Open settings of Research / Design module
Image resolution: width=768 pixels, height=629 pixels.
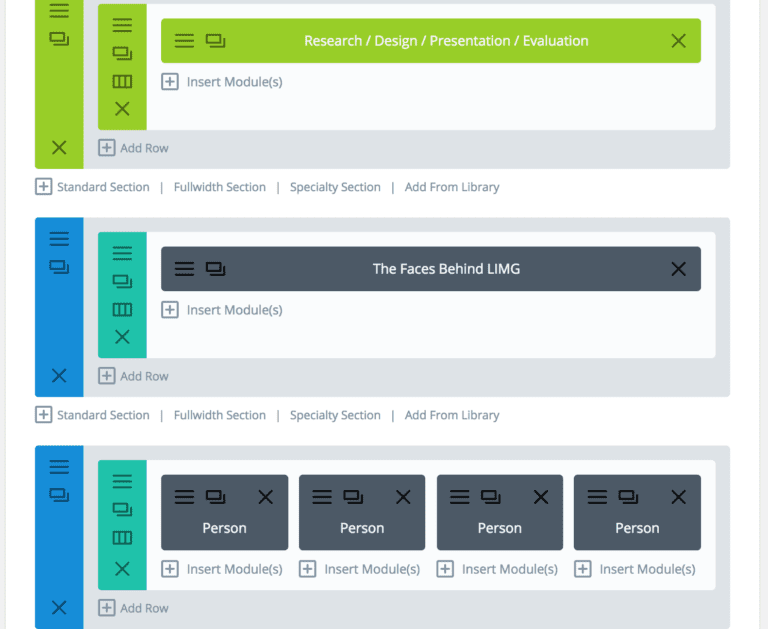(184, 41)
